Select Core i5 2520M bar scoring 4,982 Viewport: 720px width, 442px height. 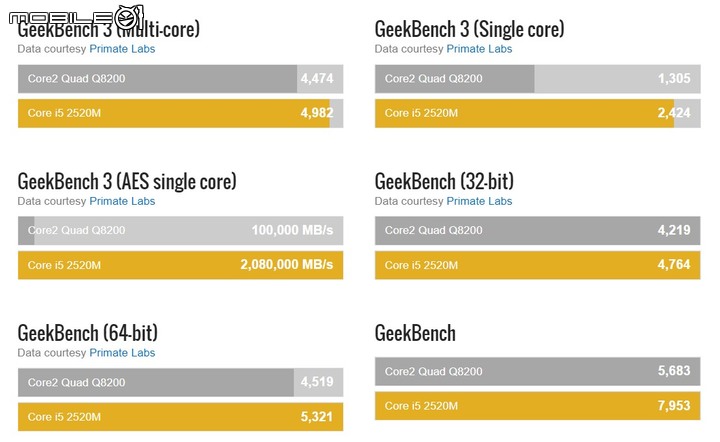coord(180,113)
